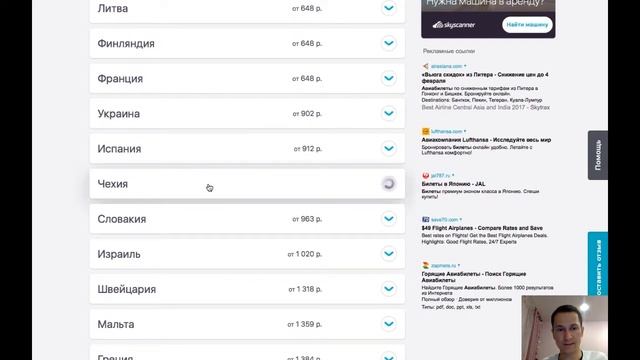640x360 pixels.
Task: Expand the Испания row chevron
Action: [389, 148]
